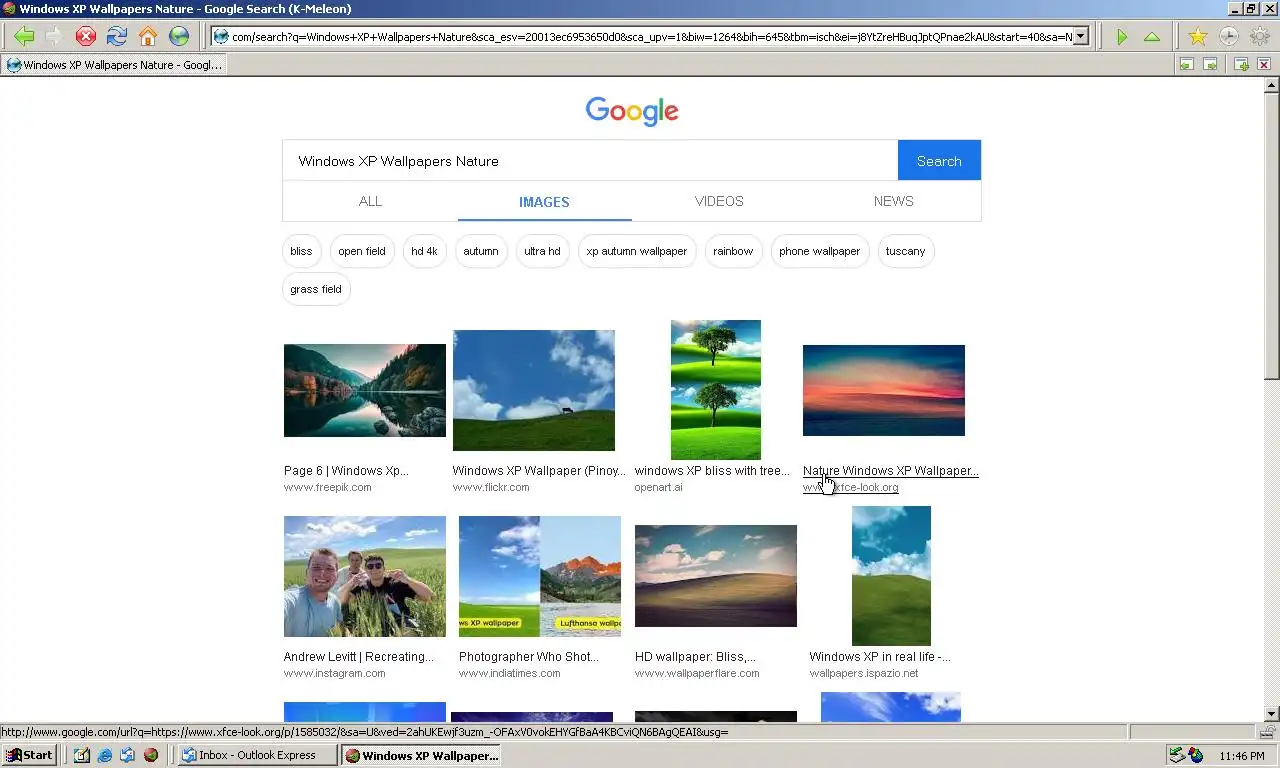Click 'Windows XP in real life -...' link
The height and width of the screenshot is (768, 1280).
pos(880,657)
